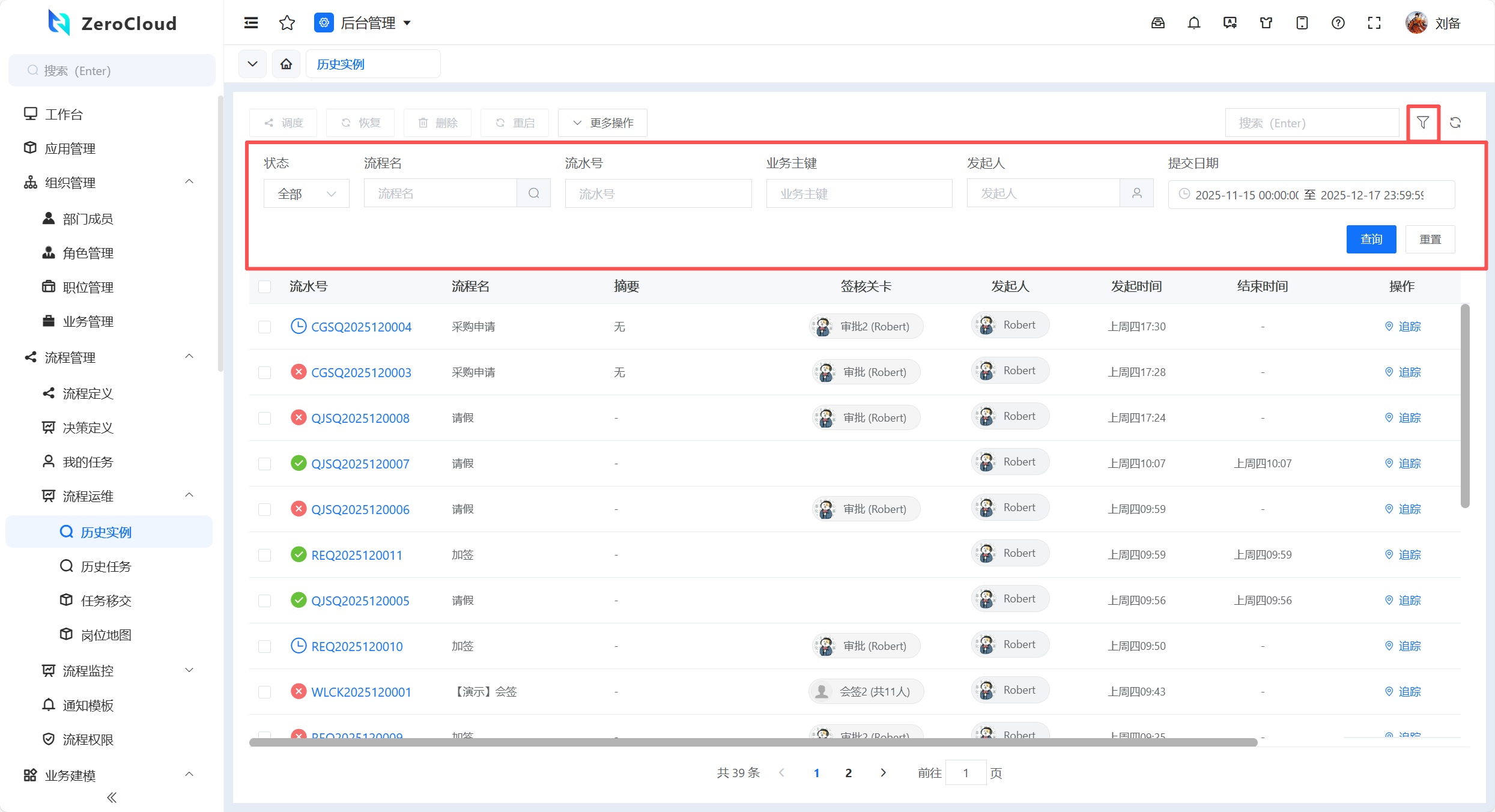Open the notifications bell icon
The image size is (1495, 812).
pos(1193,23)
